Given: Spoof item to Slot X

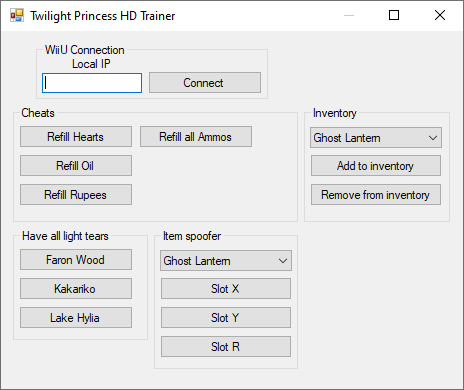Looking at the screenshot, I should click(226, 289).
